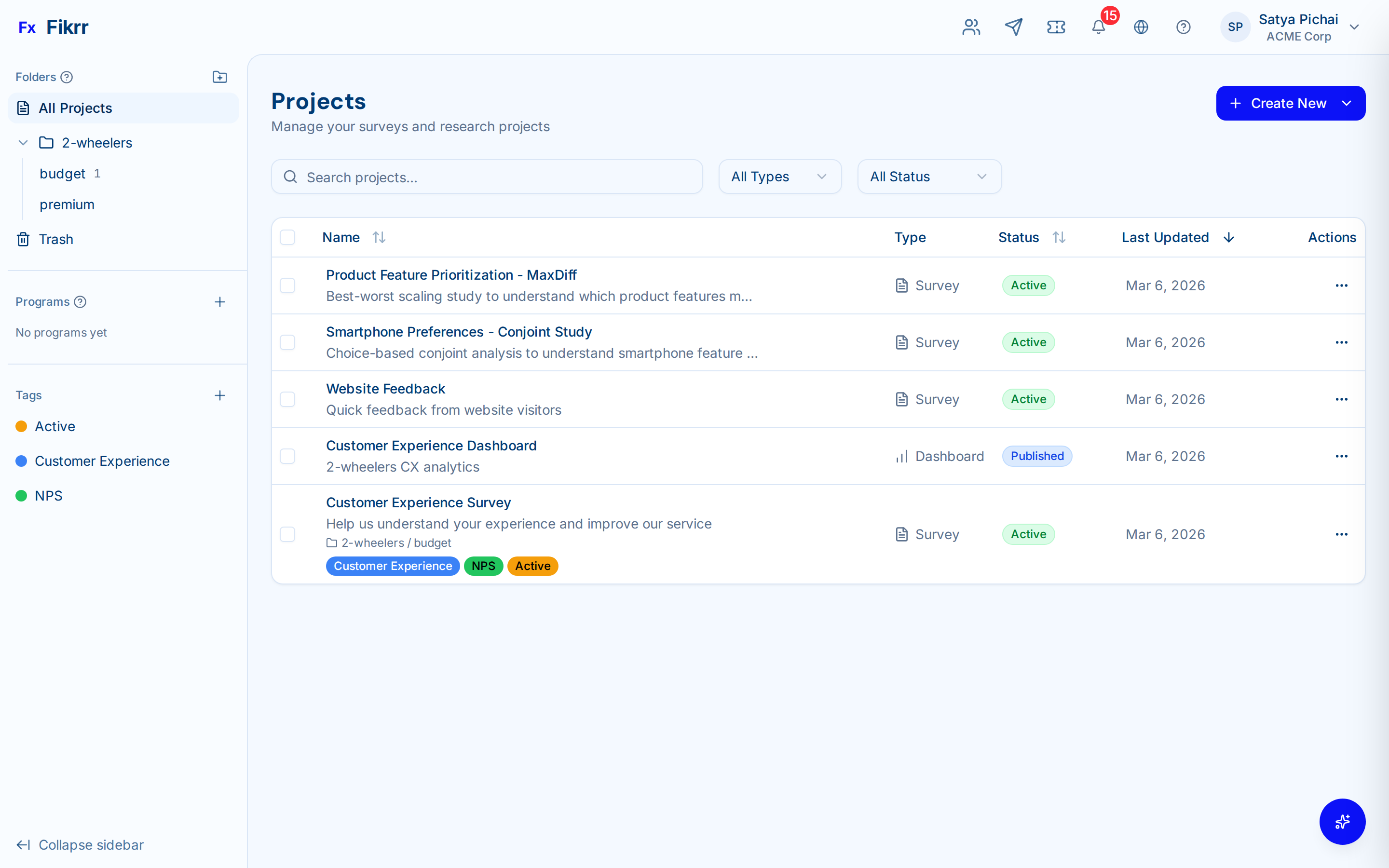The image size is (1389, 868).
Task: Open the user account menu chevron
Action: click(x=1355, y=27)
